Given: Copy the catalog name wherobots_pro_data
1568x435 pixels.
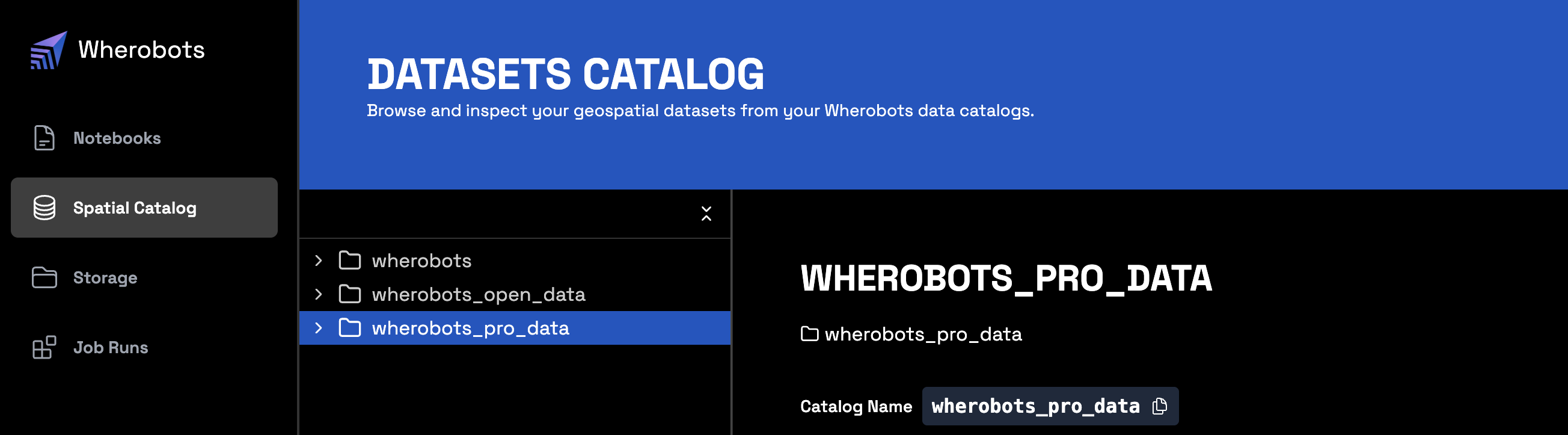Looking at the screenshot, I should (x=1160, y=406).
